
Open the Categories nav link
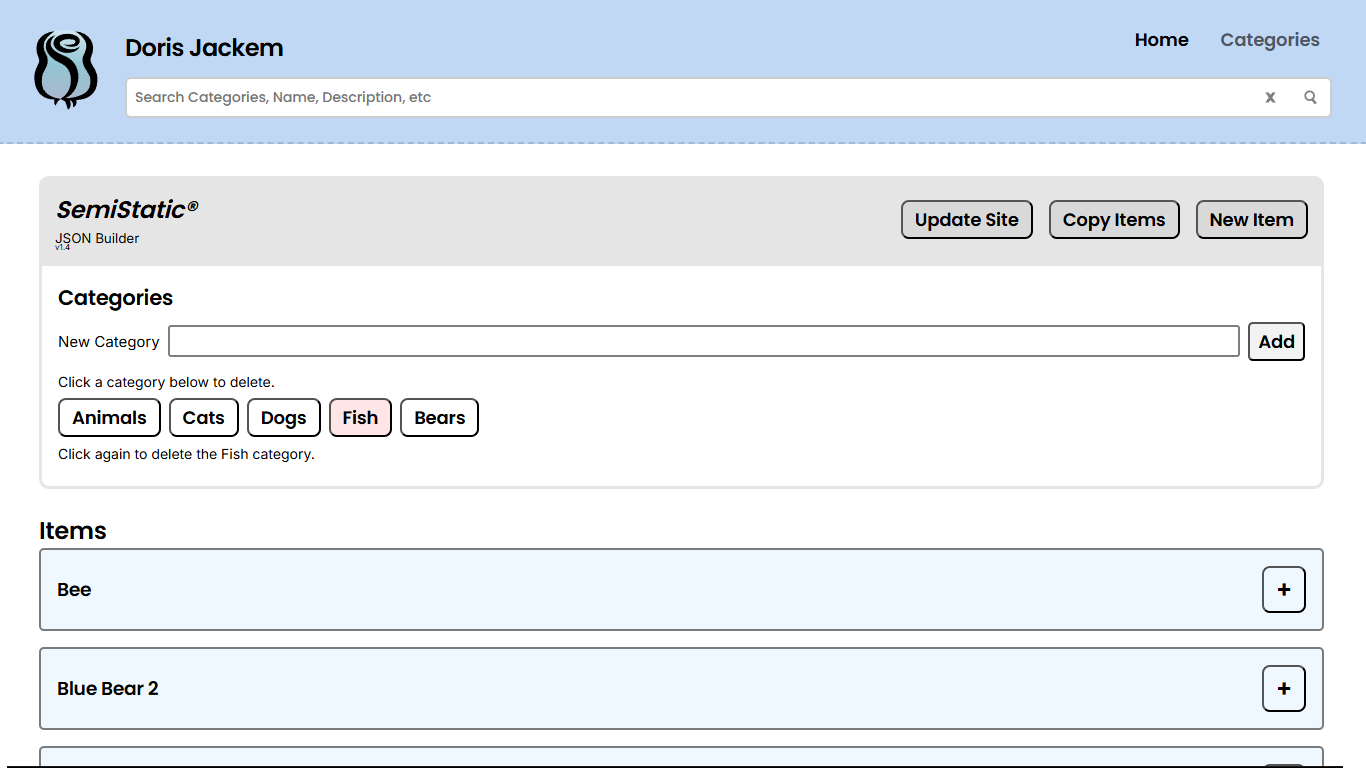[1269, 40]
